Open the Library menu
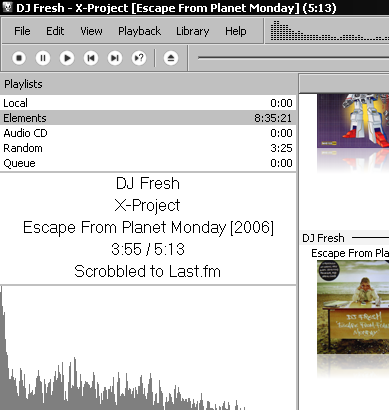The height and width of the screenshot is (410, 389). [193, 31]
